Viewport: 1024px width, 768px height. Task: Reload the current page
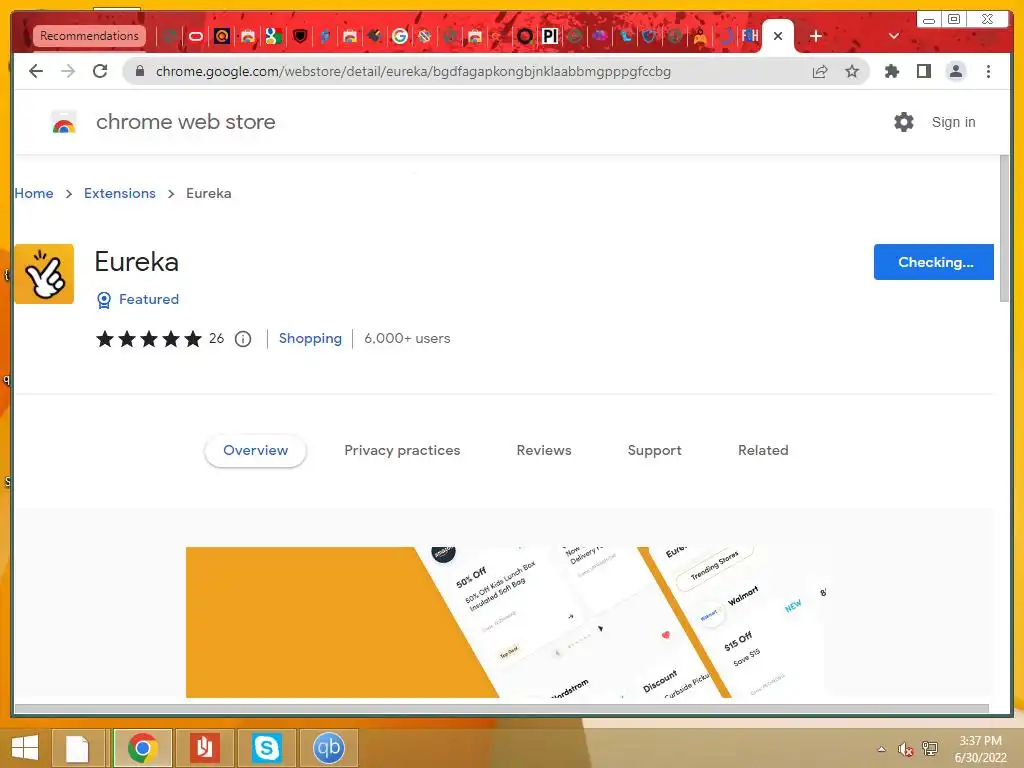(100, 71)
